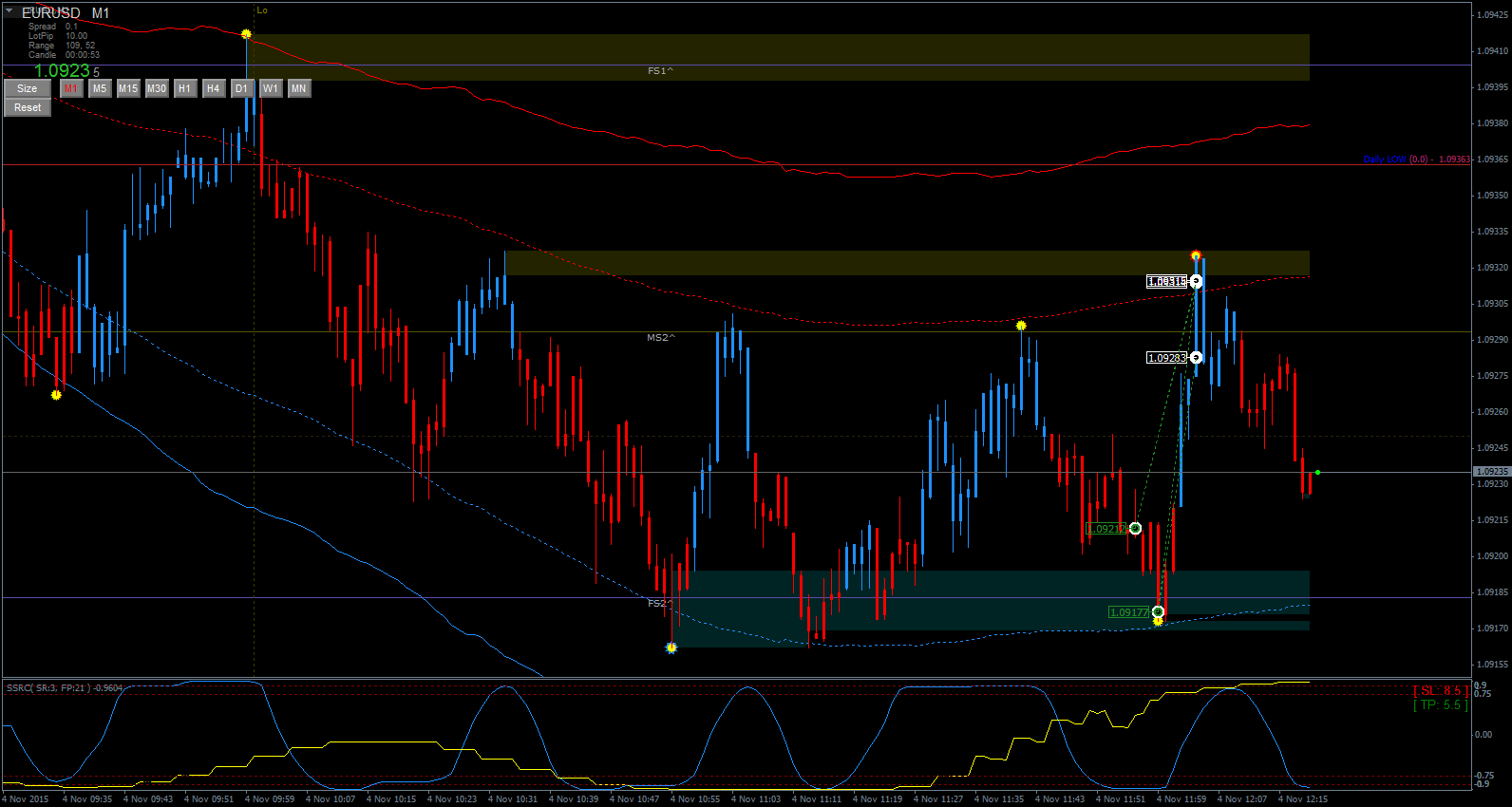
Task: Click the yellow star marker at the top high
Action: [246, 34]
